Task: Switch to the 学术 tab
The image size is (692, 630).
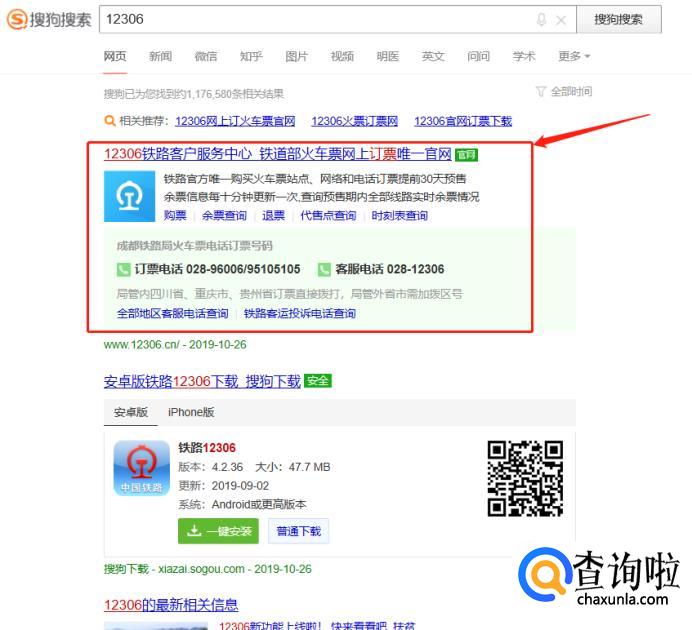Action: 524,56
